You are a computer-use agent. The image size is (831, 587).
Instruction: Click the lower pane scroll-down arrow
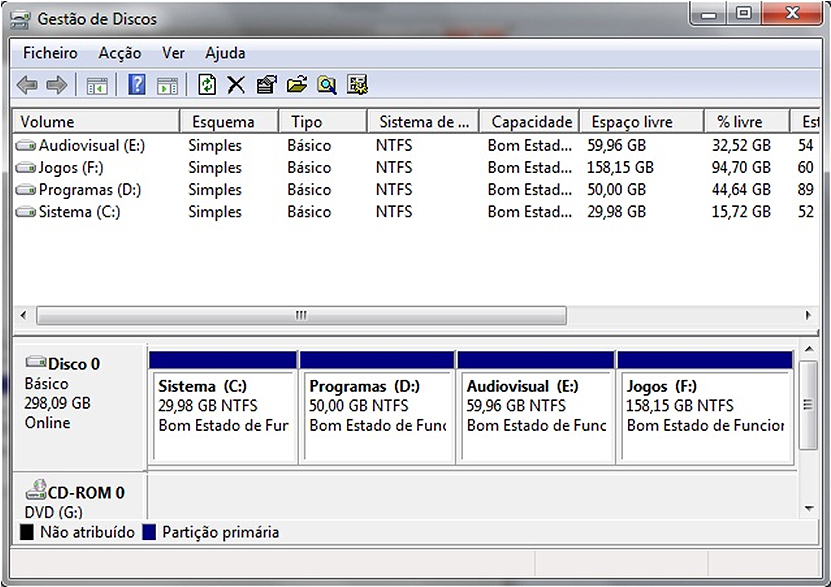(810, 509)
